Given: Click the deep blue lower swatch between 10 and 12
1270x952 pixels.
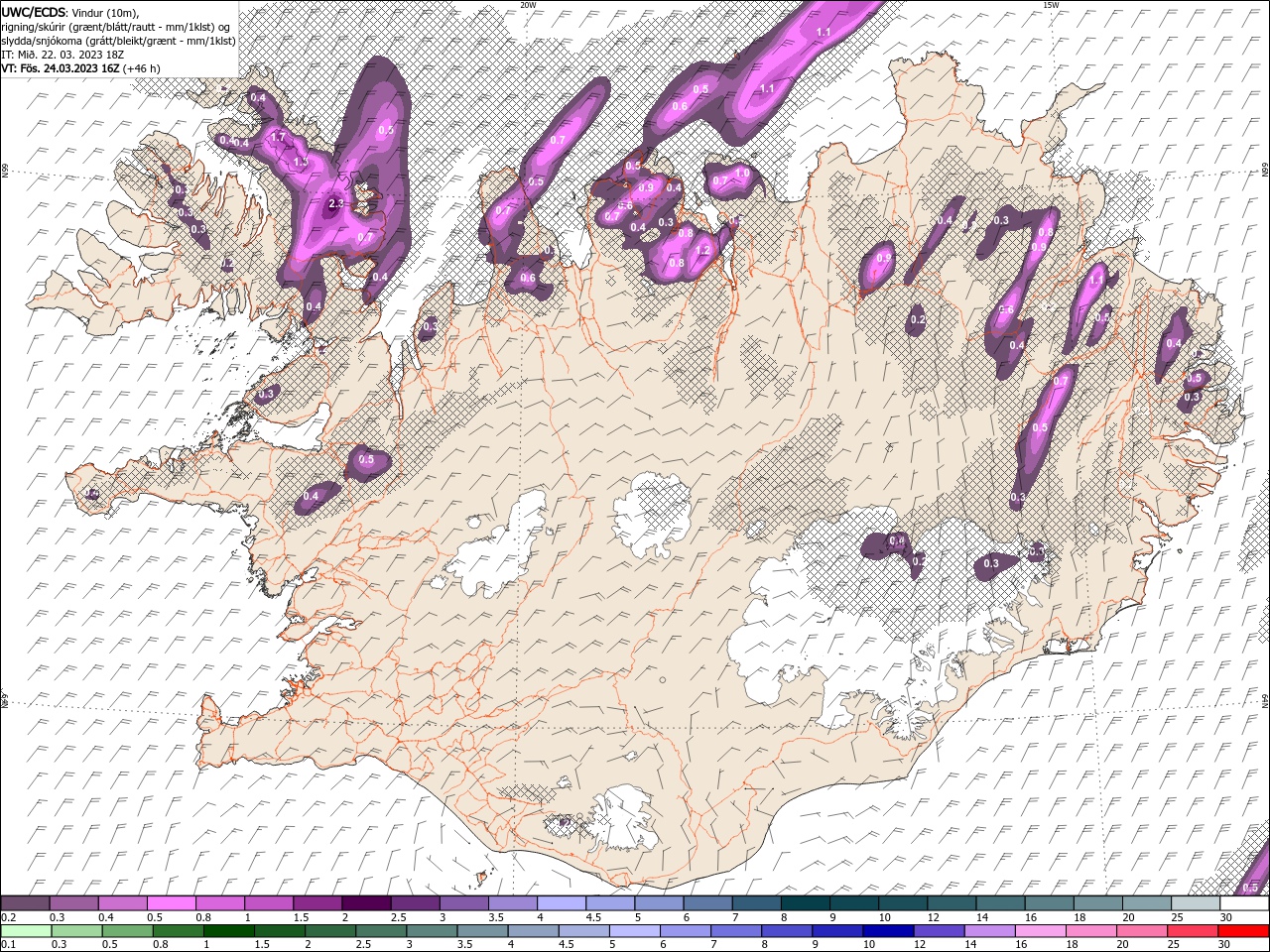Looking at the screenshot, I should (889, 930).
